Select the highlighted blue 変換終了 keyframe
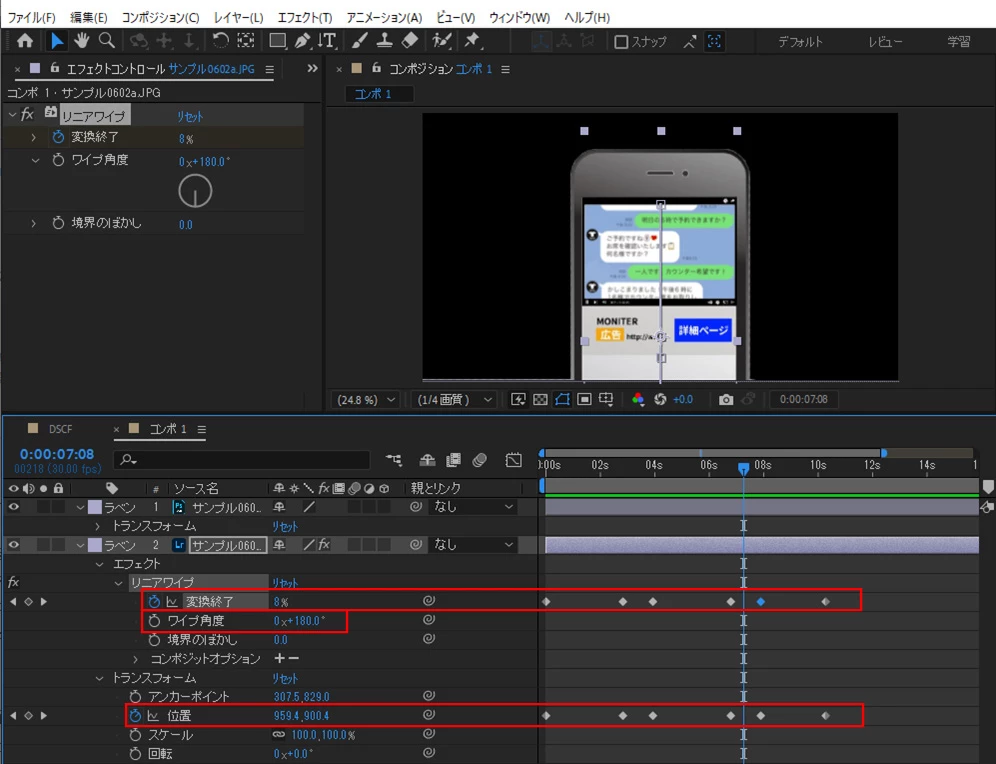 point(761,601)
